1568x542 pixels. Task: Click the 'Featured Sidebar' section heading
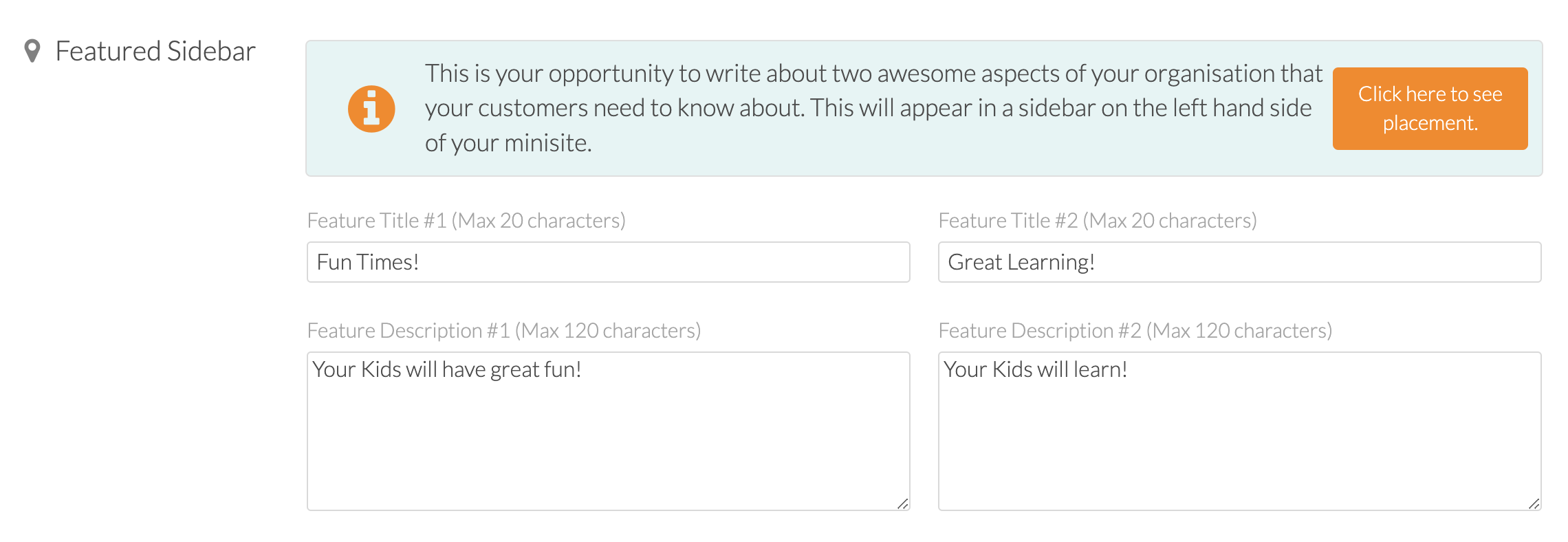pos(155,52)
